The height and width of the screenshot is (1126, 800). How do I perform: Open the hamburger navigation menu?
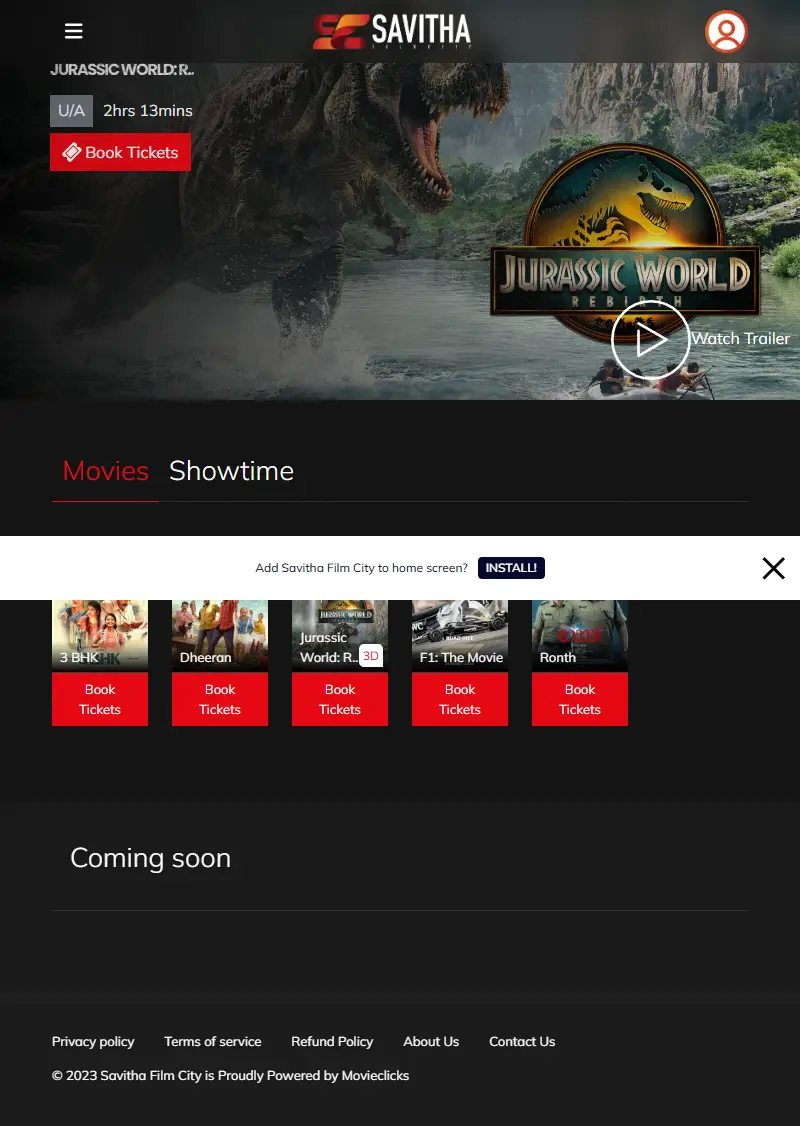tap(73, 31)
